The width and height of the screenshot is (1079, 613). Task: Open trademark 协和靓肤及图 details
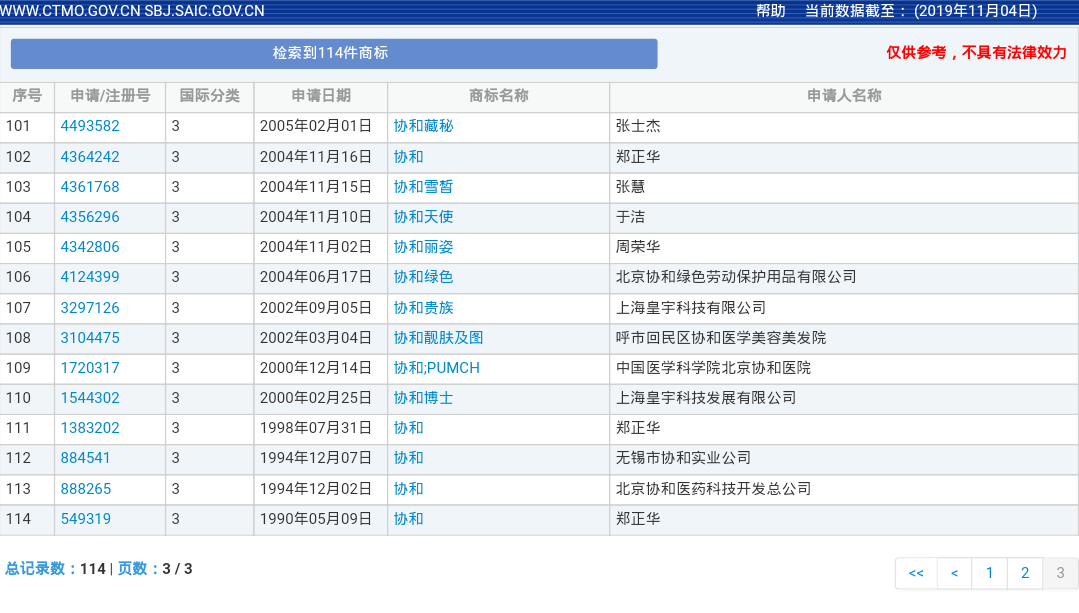(438, 338)
